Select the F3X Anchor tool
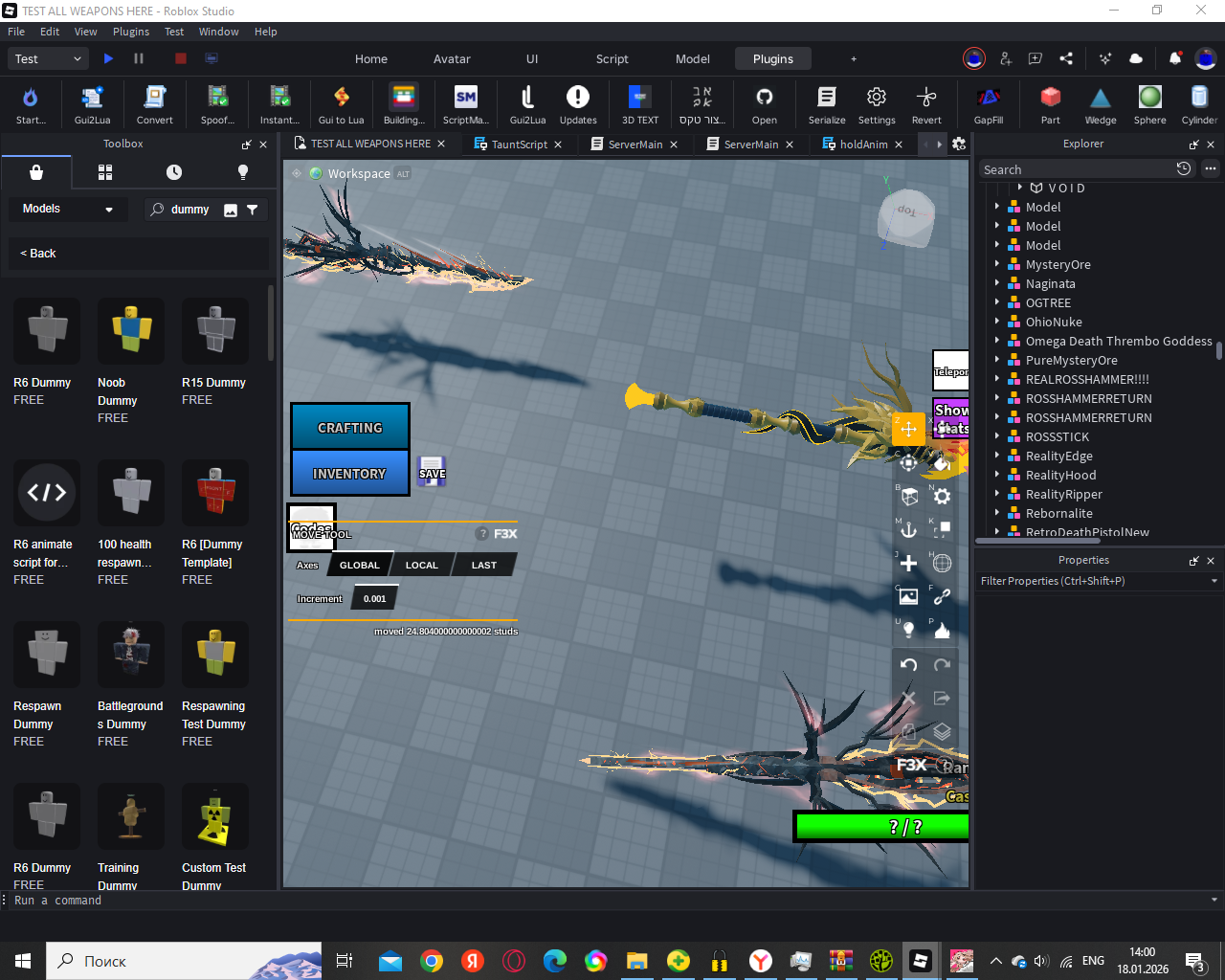The height and width of the screenshot is (980, 1225). point(908,529)
